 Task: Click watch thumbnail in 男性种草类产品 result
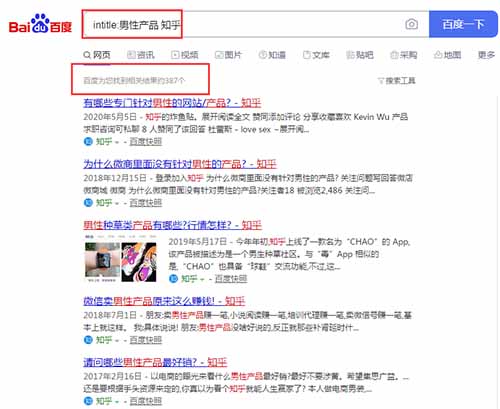pyautogui.click(x=102, y=260)
